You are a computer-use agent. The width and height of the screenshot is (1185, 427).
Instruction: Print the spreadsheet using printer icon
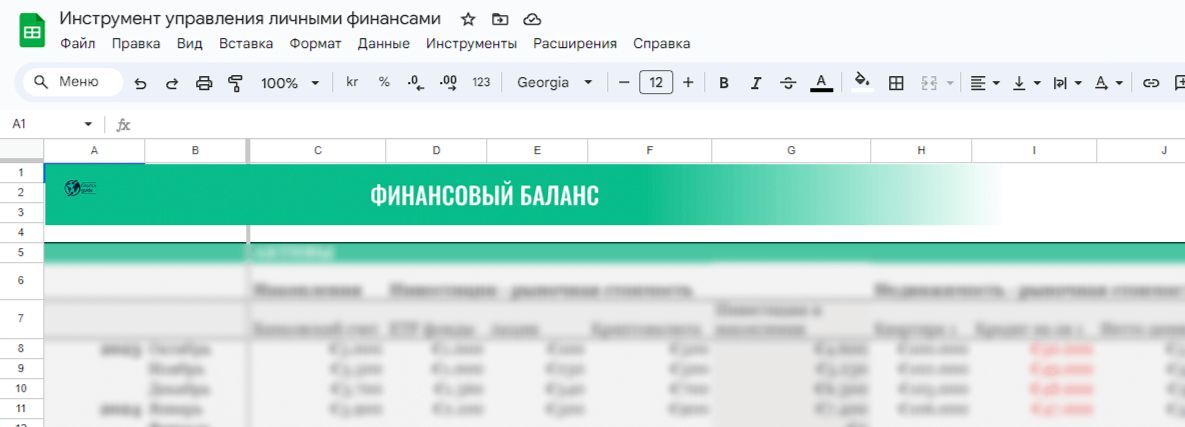pos(204,83)
